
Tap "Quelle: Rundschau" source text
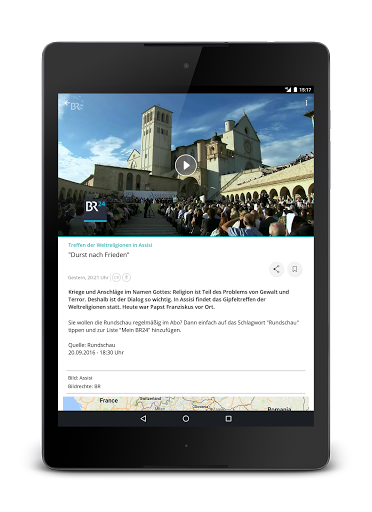click(x=91, y=345)
